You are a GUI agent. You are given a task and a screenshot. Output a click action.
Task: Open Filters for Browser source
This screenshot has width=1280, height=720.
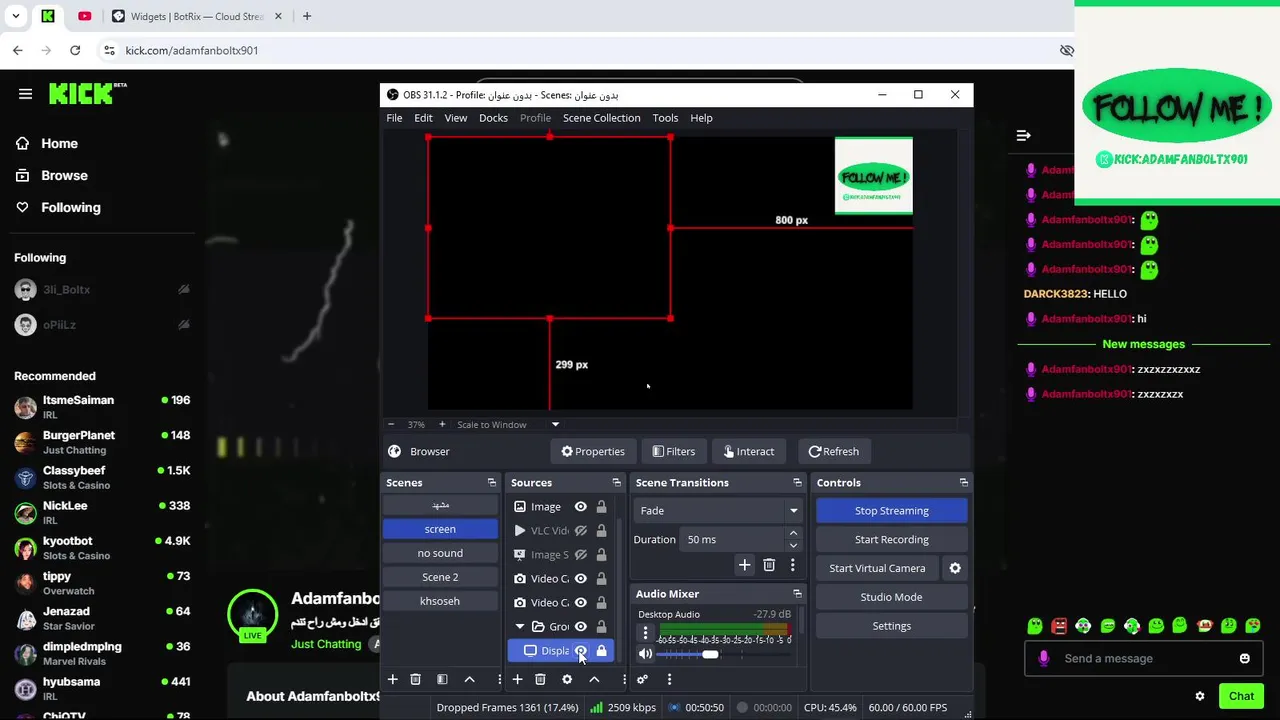point(674,451)
